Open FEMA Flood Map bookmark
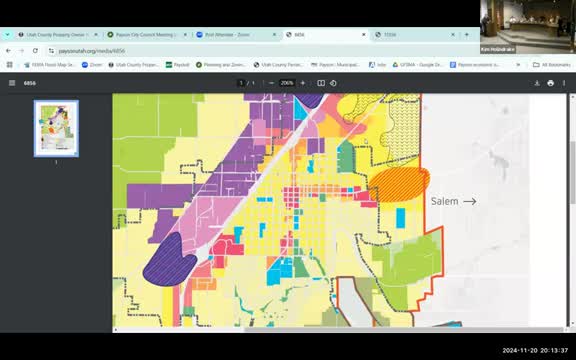 (50, 65)
